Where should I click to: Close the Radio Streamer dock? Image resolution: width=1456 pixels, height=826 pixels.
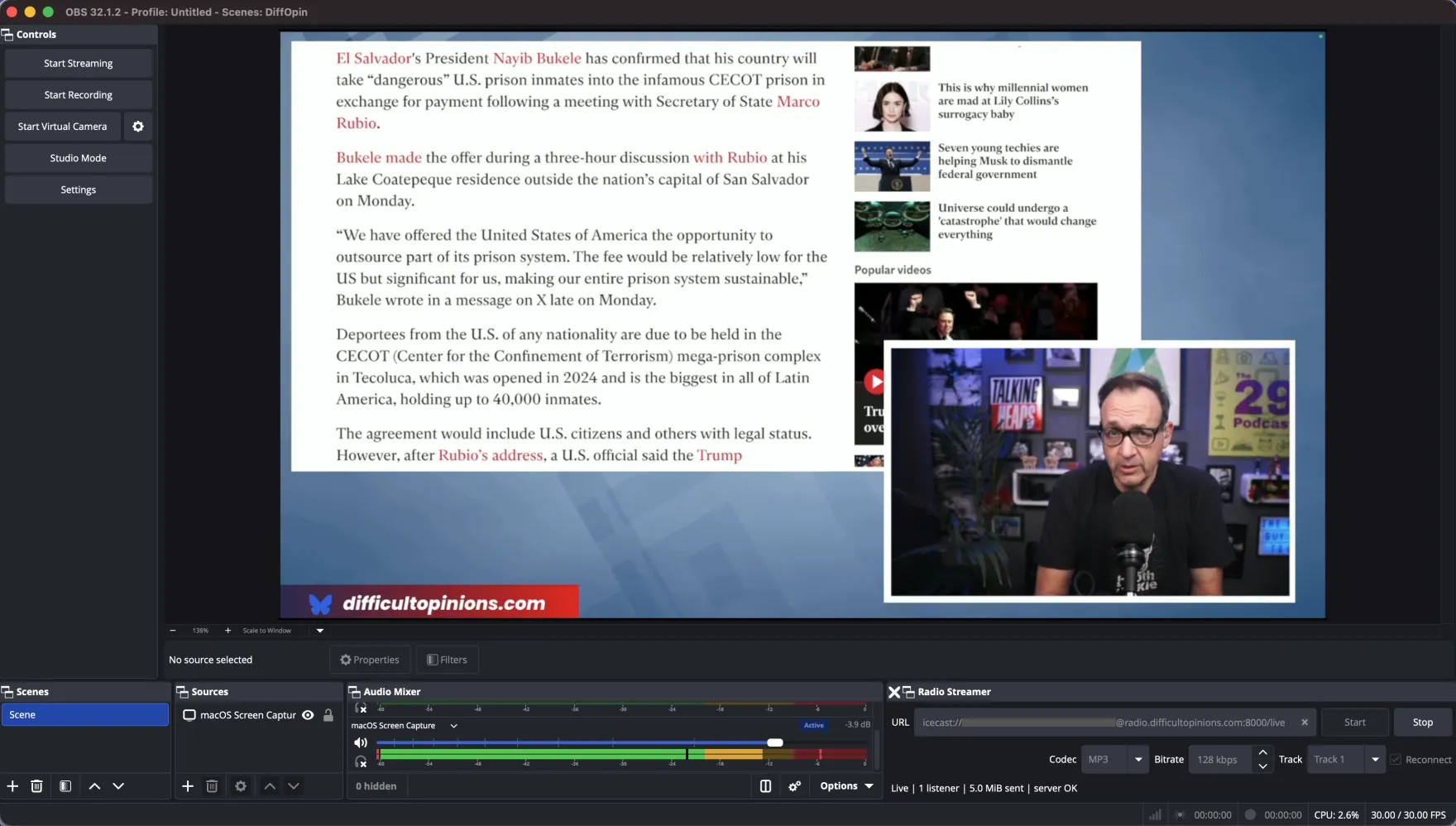click(x=894, y=692)
